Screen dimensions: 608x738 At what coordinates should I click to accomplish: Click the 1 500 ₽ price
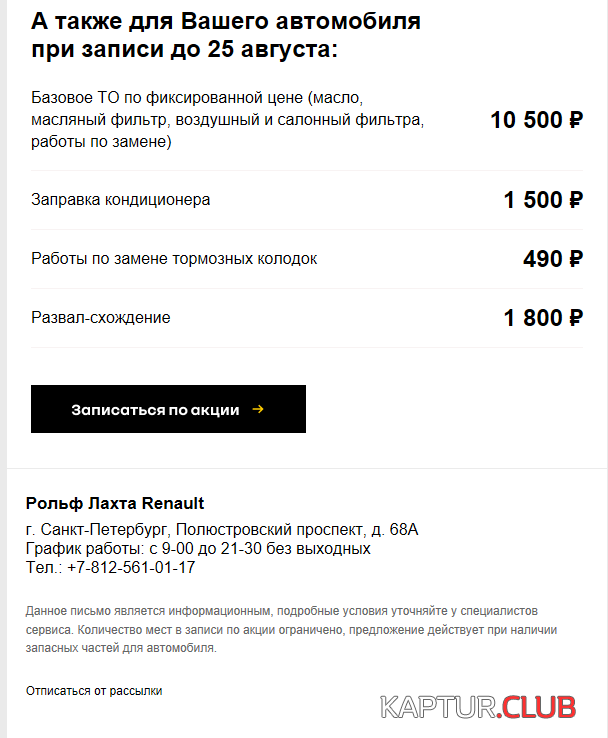pyautogui.click(x=543, y=200)
